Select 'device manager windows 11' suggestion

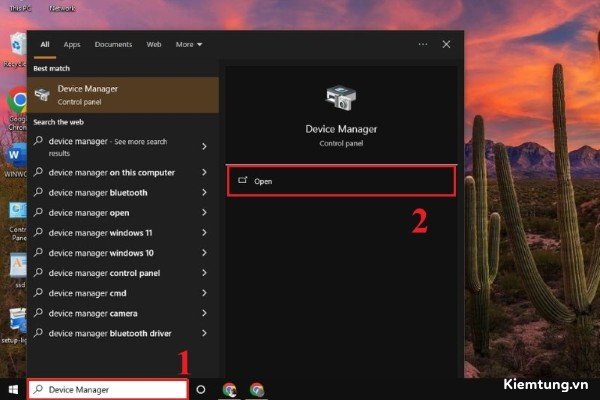click(123, 233)
